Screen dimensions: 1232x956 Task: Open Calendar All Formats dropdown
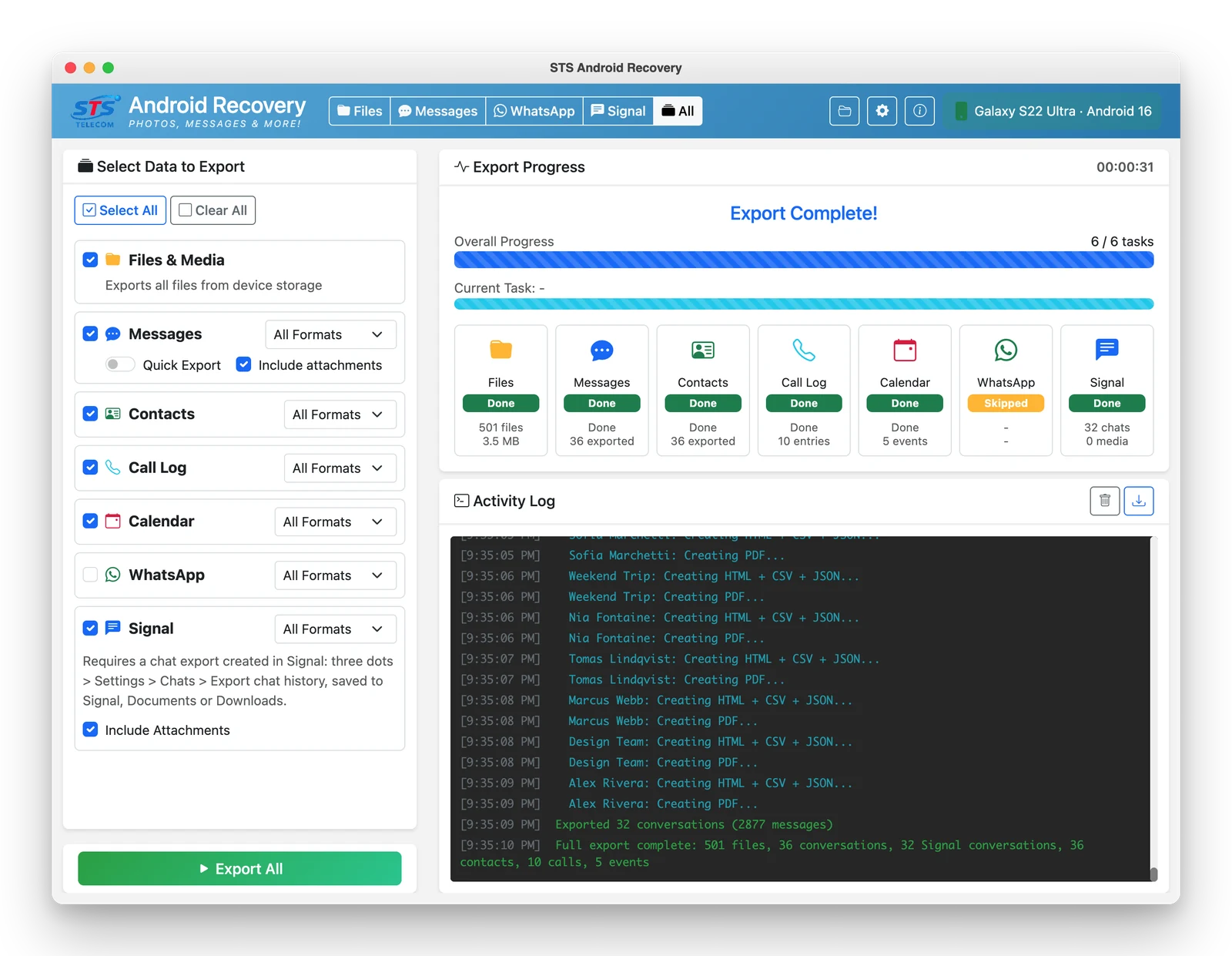(x=335, y=522)
